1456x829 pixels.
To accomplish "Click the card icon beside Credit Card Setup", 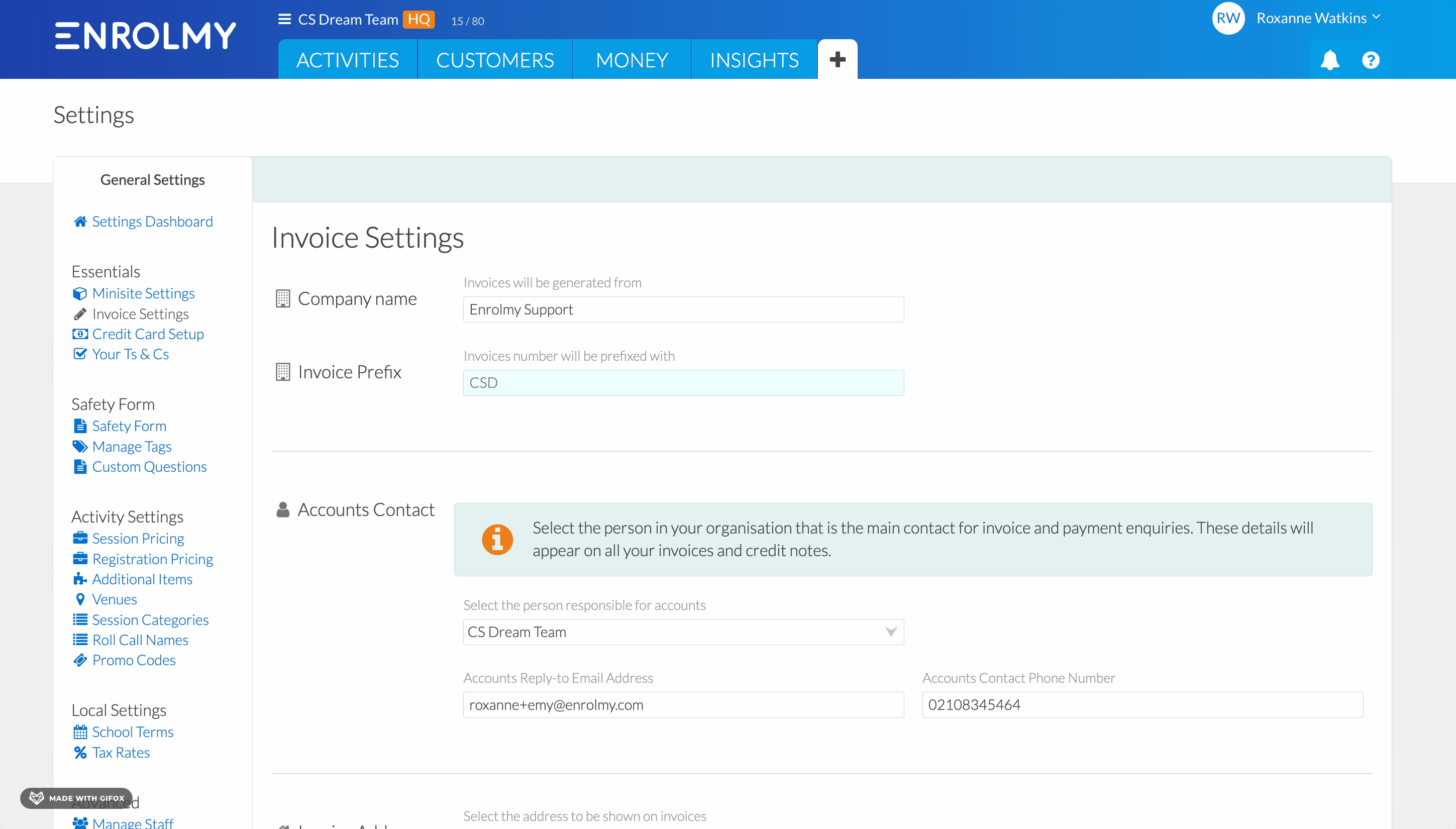I will (x=80, y=334).
